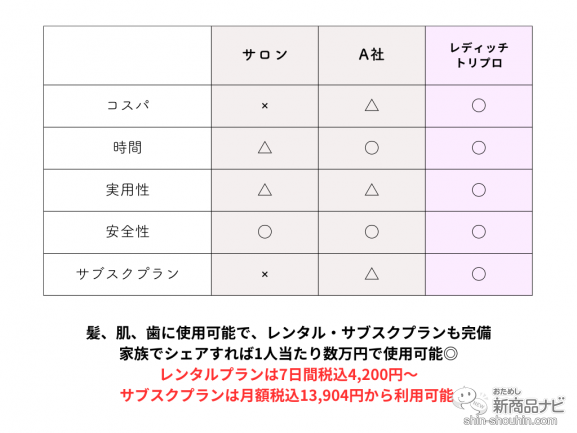577x433 pixels.
Task: Select the 実用性 row label
Action: (x=128, y=190)
